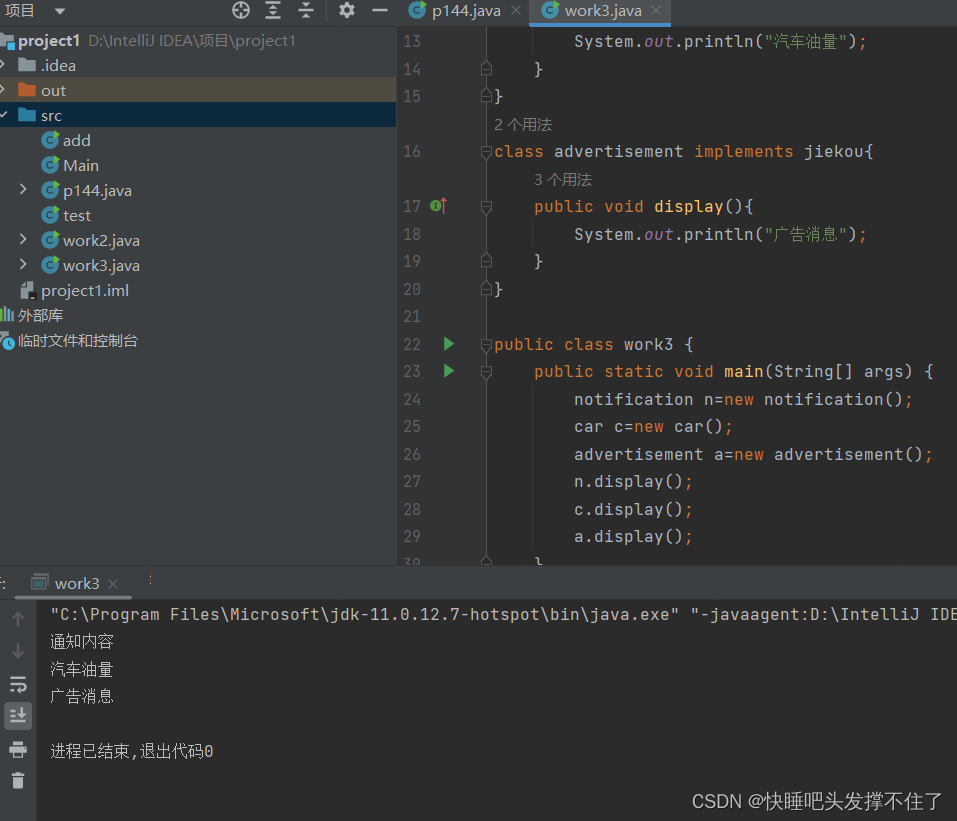Select the project1 root node
This screenshot has width=957, height=821.
coord(198,41)
